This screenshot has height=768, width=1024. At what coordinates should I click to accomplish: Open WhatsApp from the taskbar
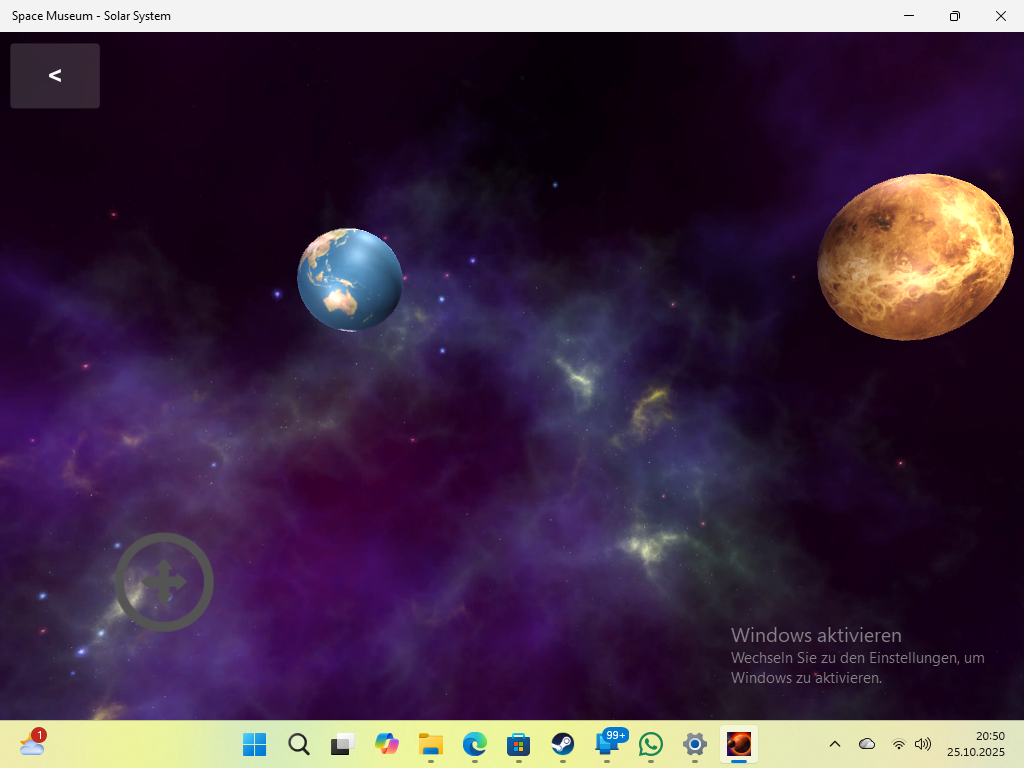pos(651,744)
